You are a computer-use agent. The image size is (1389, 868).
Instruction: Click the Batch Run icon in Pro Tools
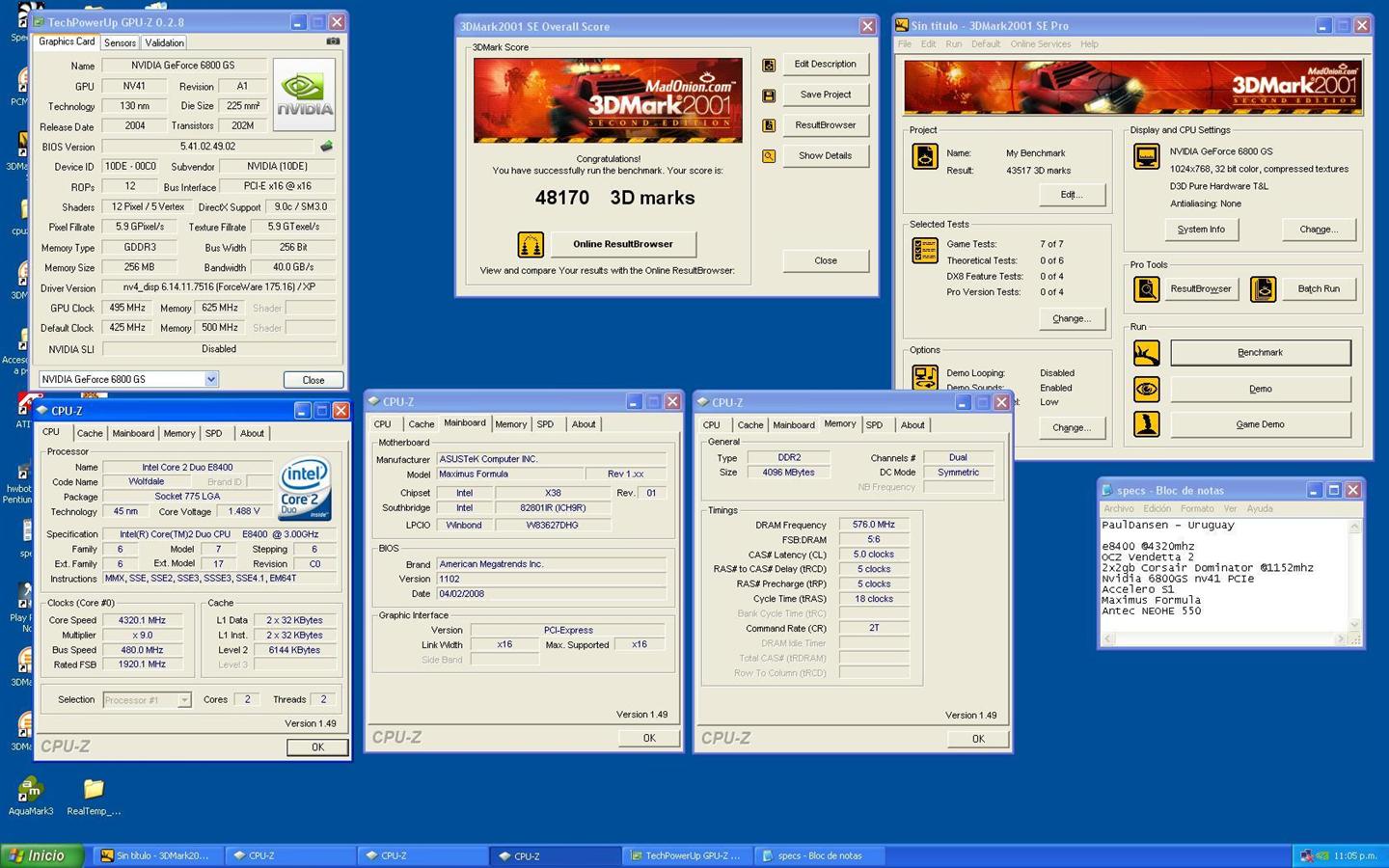[1264, 288]
